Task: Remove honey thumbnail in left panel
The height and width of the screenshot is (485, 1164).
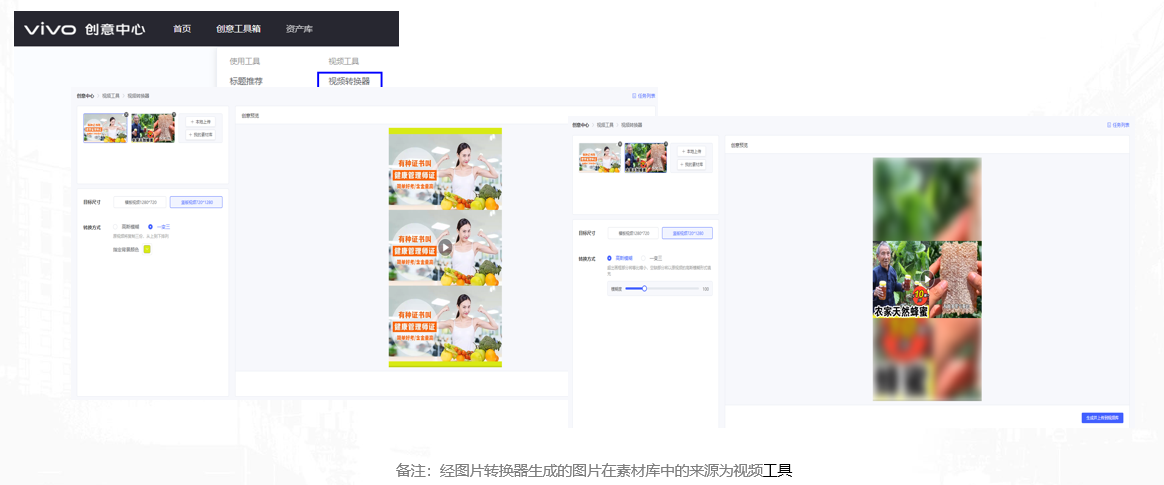Action: pos(174,115)
